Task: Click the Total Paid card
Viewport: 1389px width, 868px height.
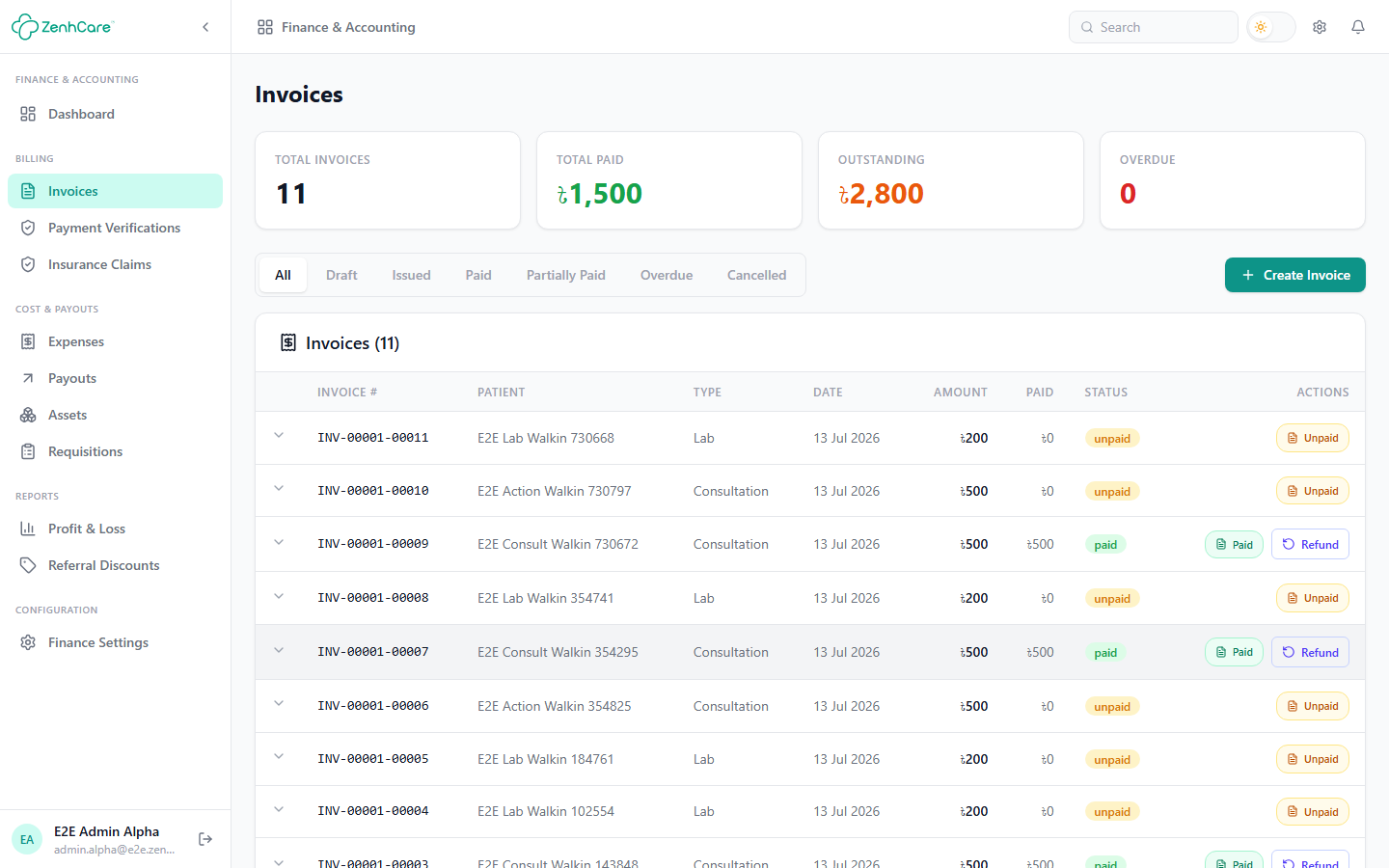Action: pos(669,180)
